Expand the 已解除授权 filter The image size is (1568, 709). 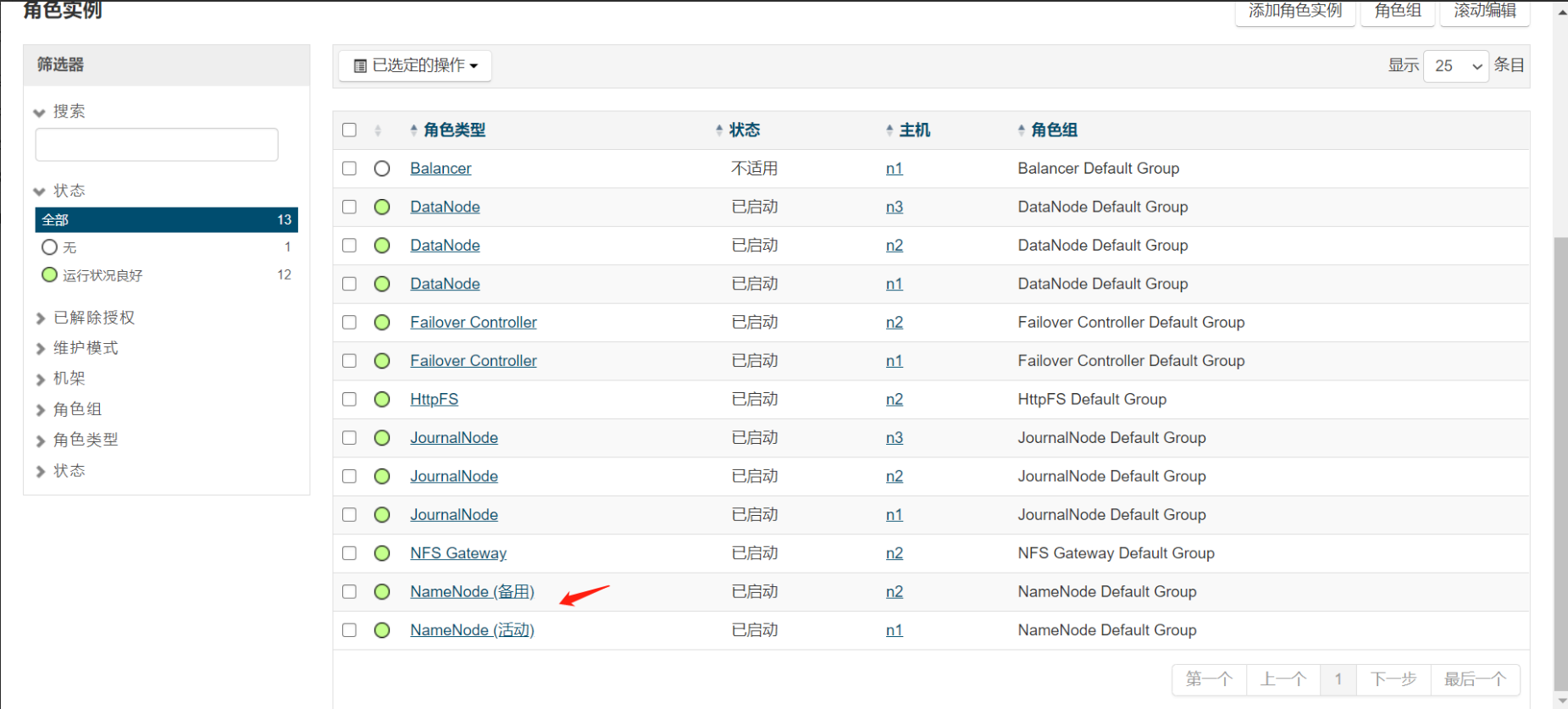pyautogui.click(x=85, y=318)
